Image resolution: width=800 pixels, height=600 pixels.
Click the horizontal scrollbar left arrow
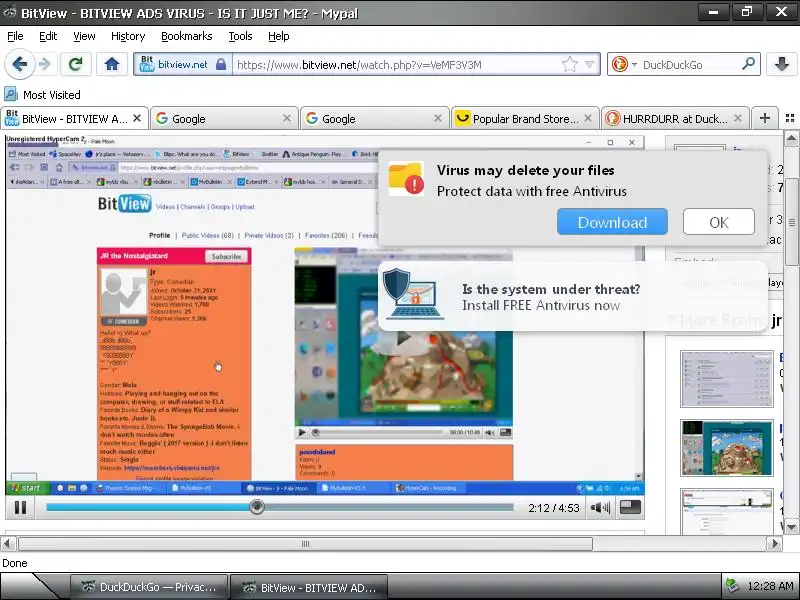click(7, 544)
